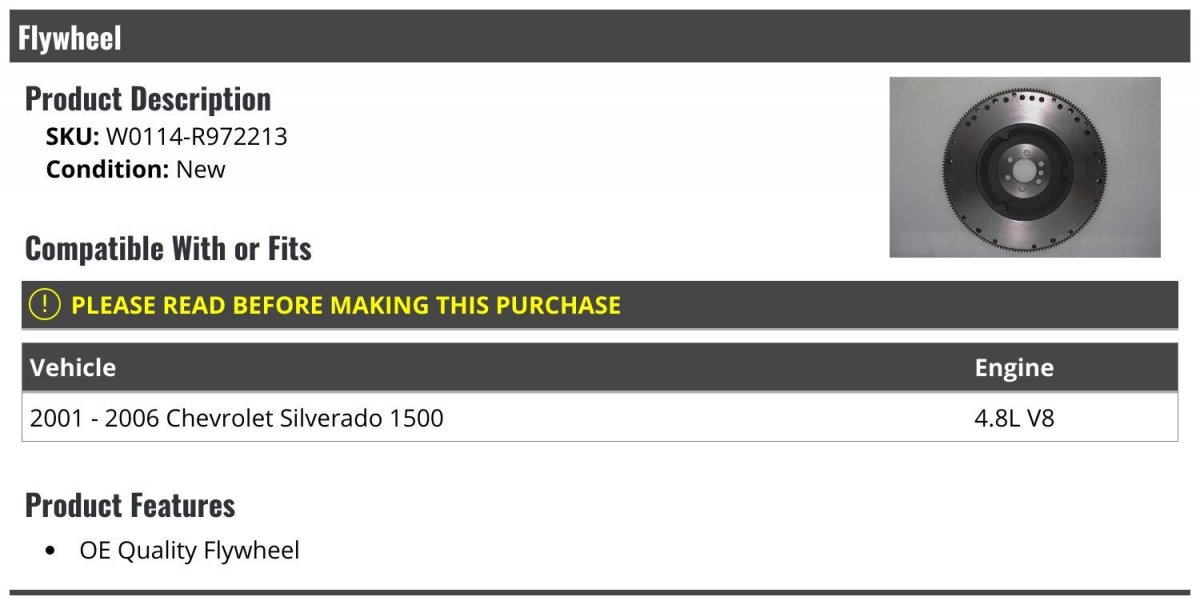This screenshot has width=1200, height=605.
Task: Select the SKU number W0114-R972213
Action: click(196, 136)
